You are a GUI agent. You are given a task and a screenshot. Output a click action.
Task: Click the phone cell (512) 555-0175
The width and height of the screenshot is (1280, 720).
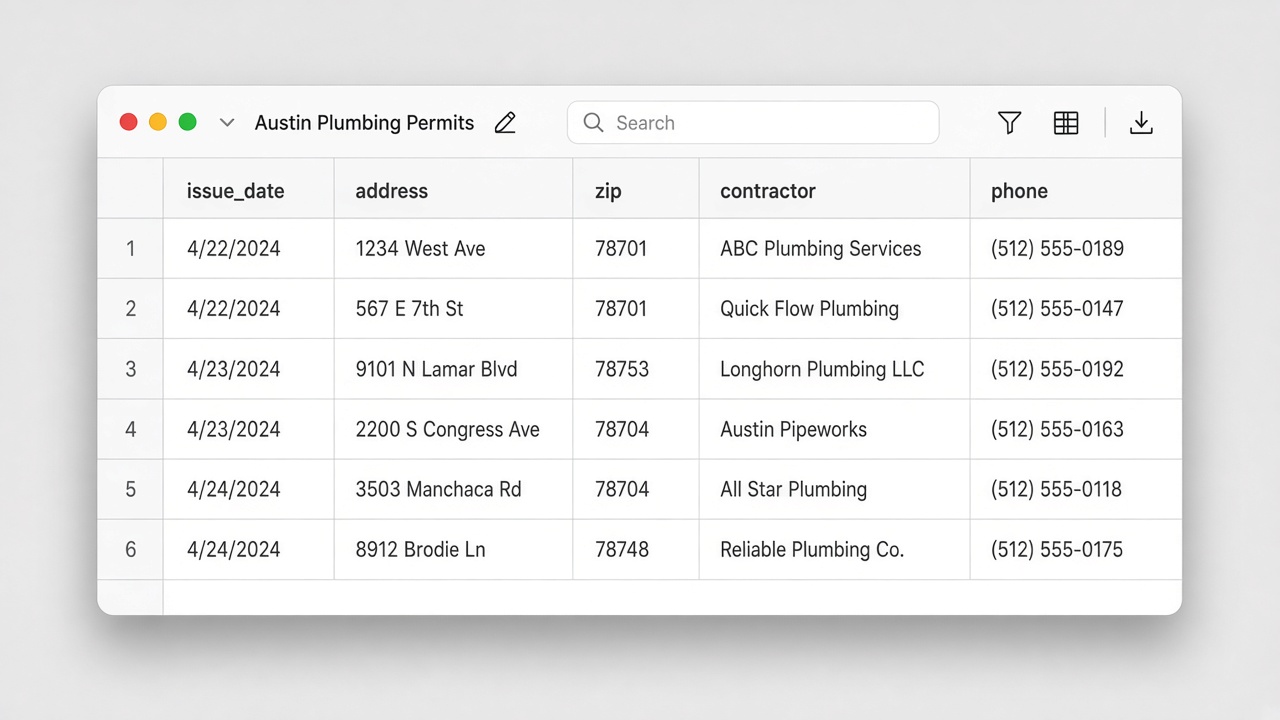point(1076,549)
